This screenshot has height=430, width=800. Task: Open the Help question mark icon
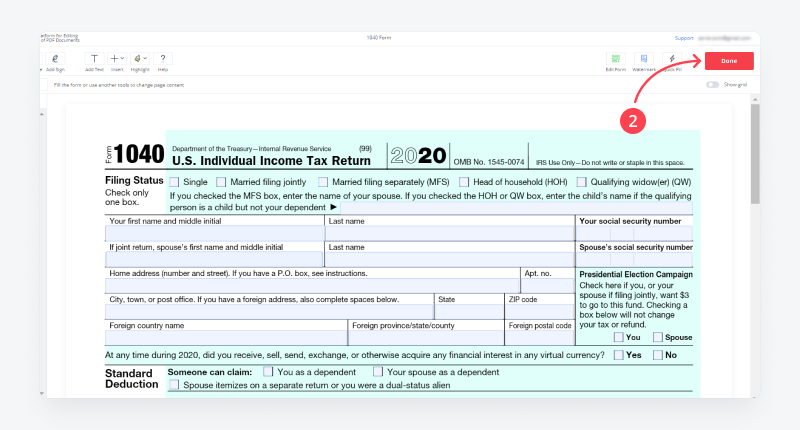point(163,59)
